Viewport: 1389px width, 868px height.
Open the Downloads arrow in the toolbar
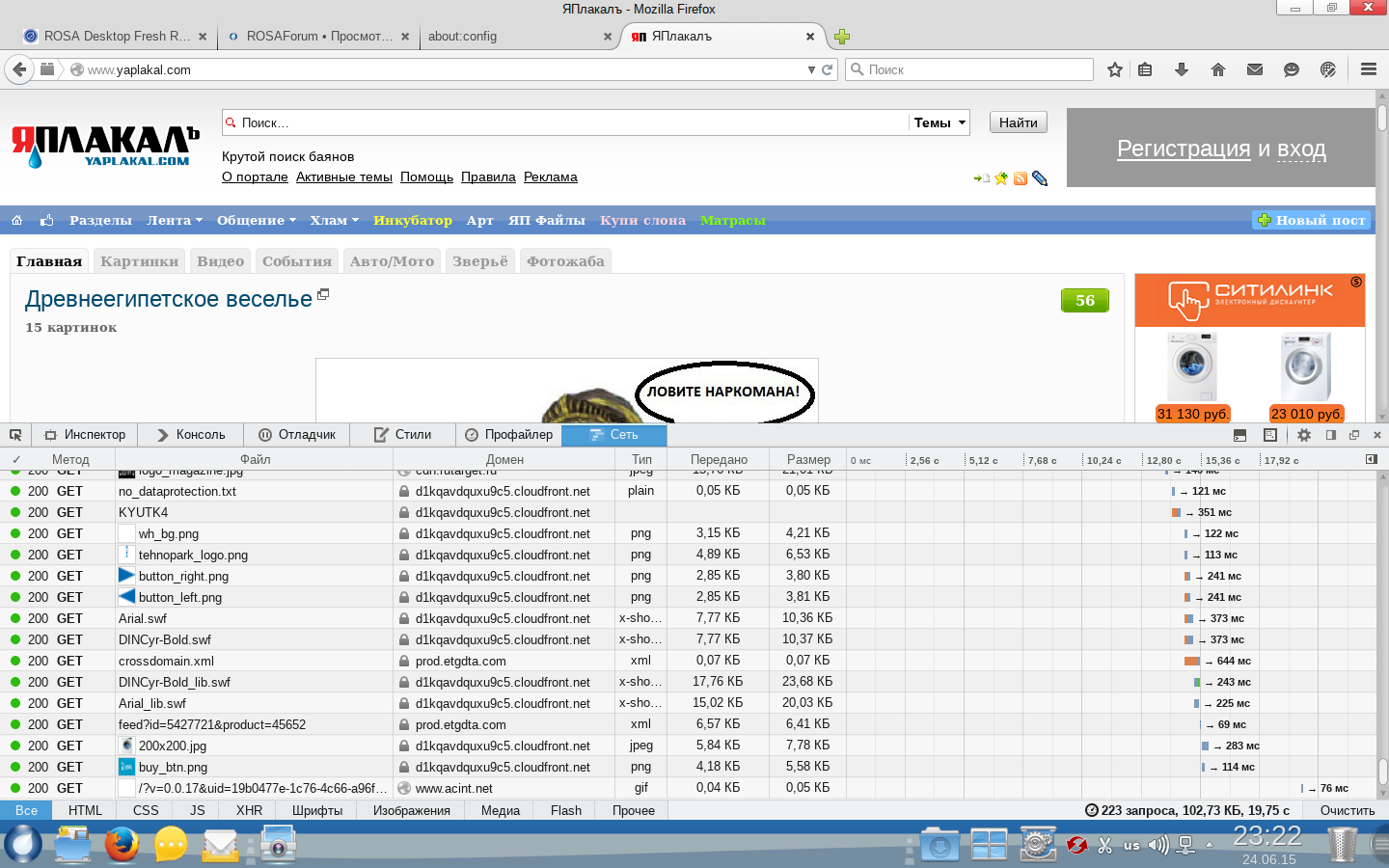(1181, 69)
